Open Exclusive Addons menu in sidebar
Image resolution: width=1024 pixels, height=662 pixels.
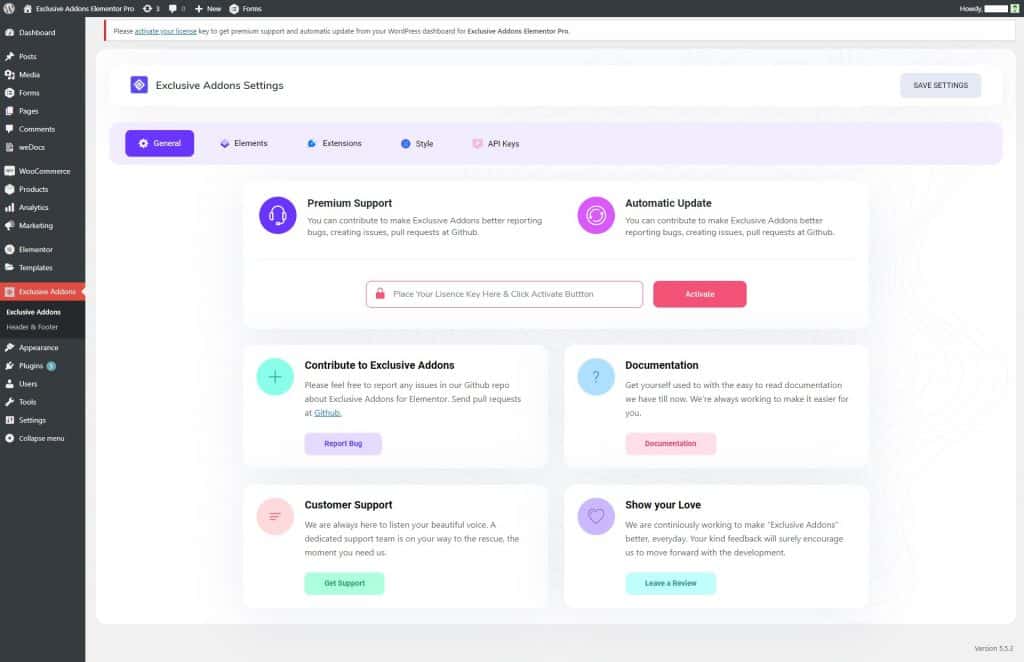[42, 292]
